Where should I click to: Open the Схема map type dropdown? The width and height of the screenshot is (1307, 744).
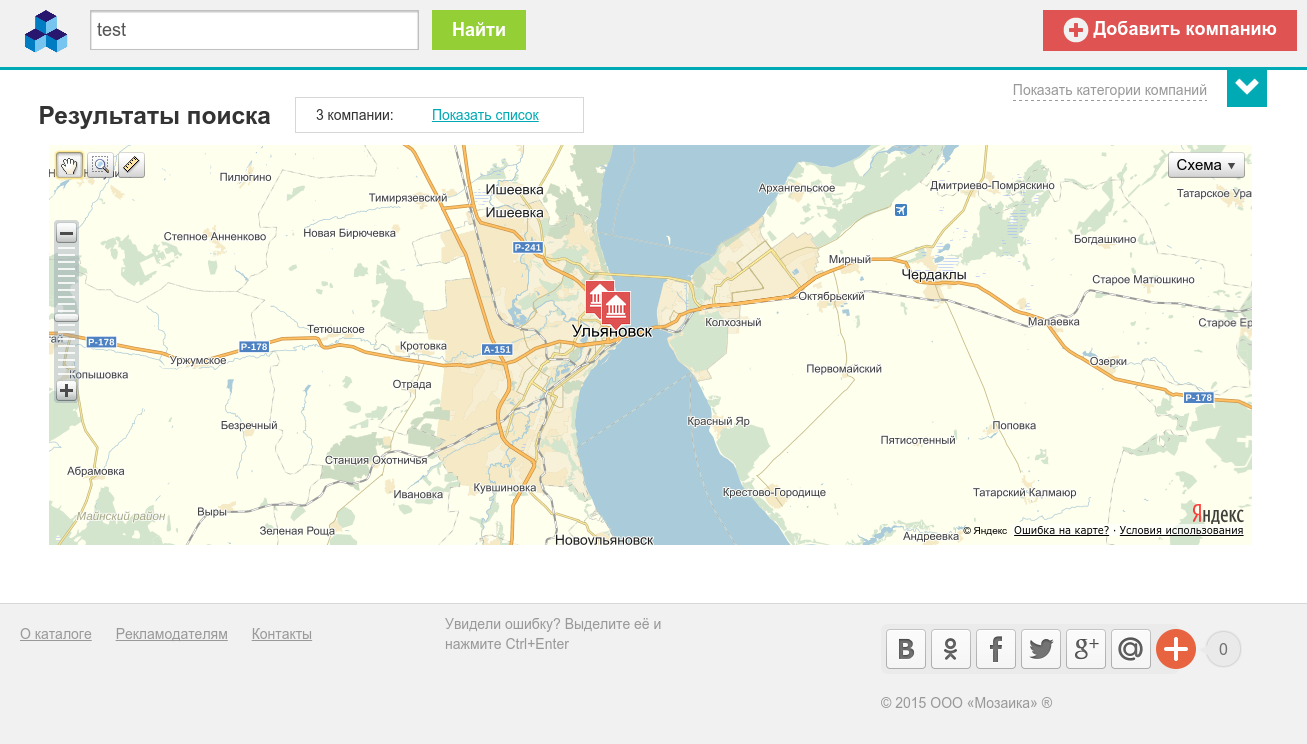click(1206, 165)
